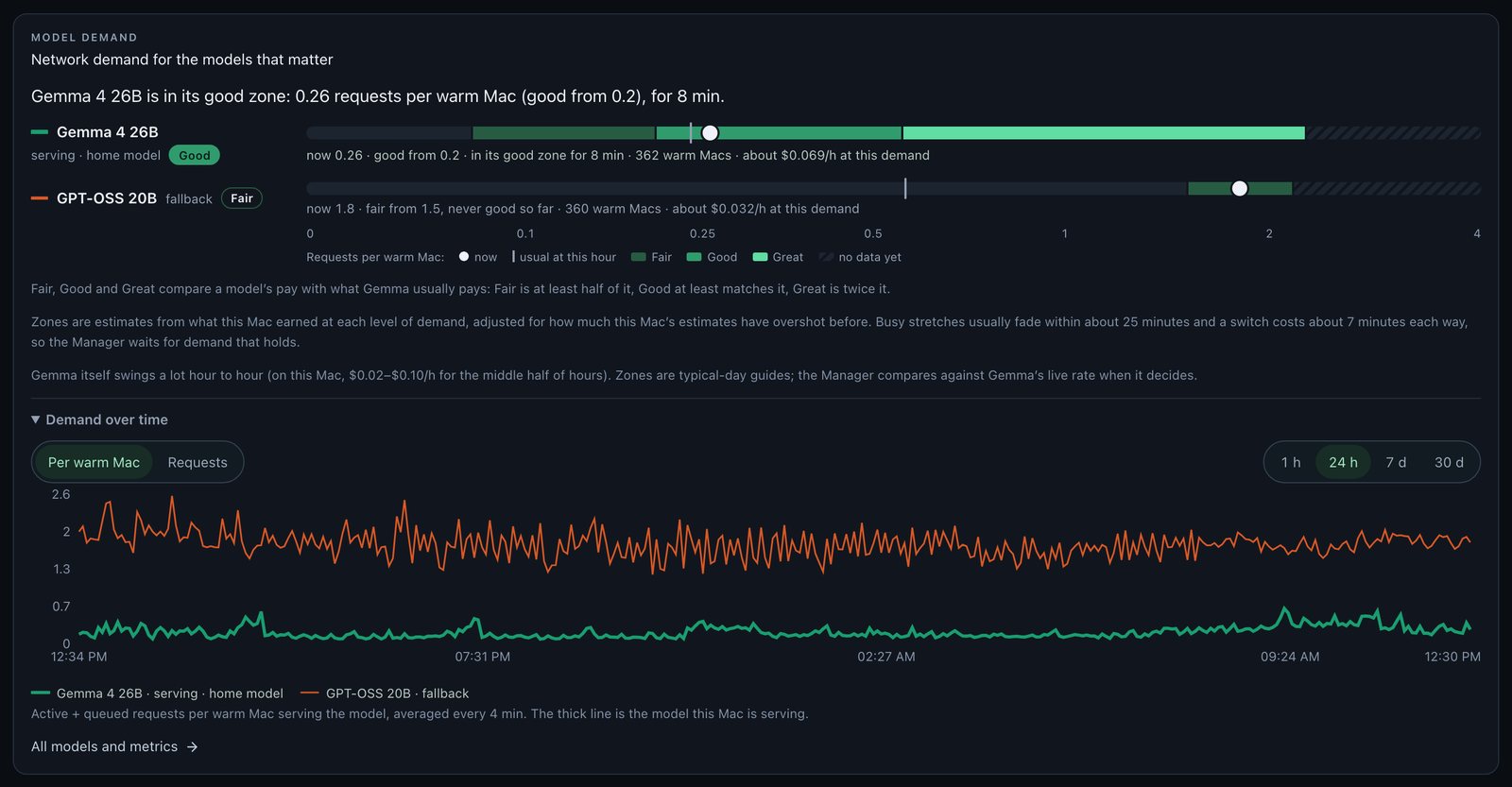Click the Gemma 4 26B model name

click(107, 132)
